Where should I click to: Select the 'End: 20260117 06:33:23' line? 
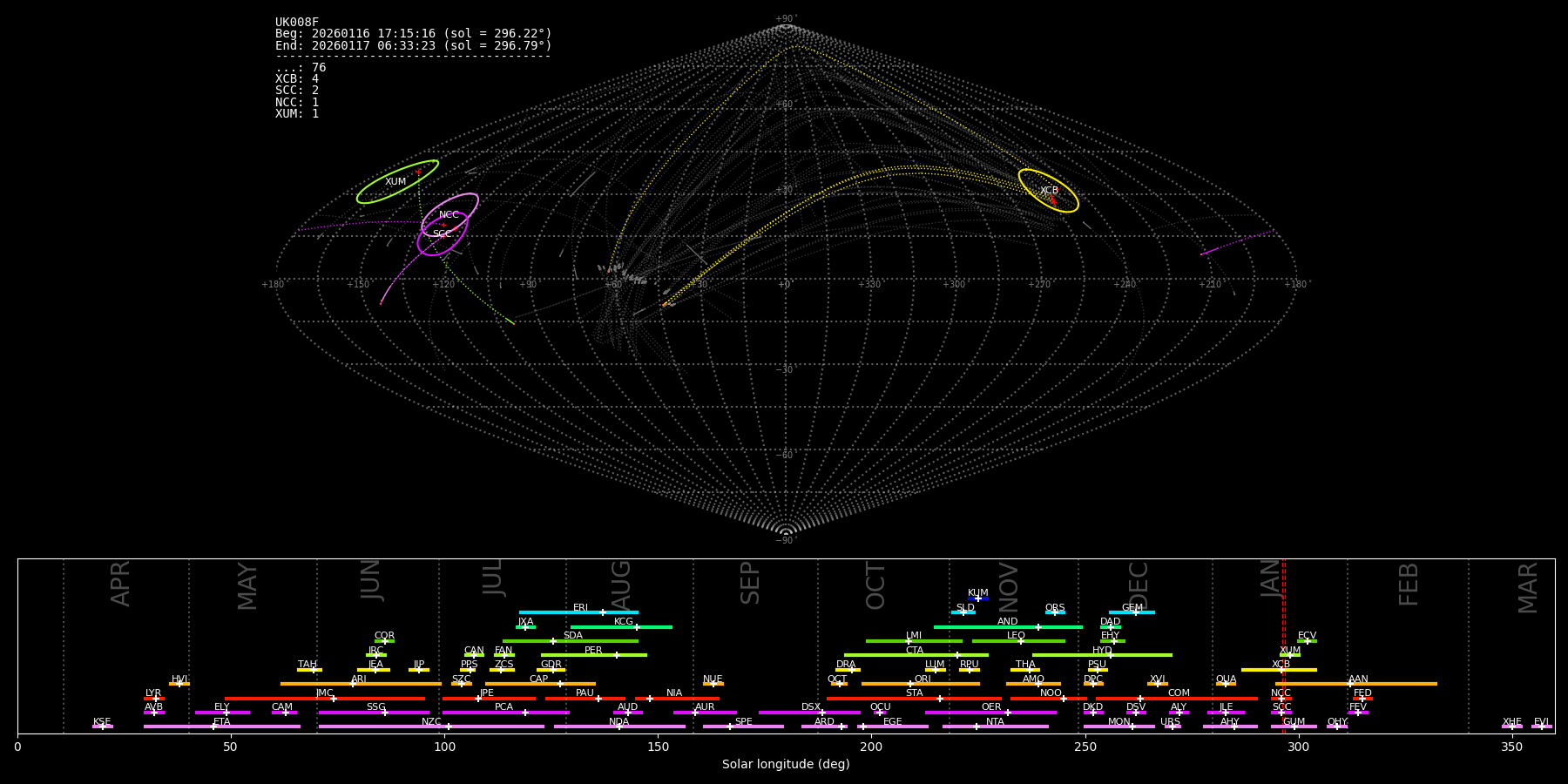414,45
